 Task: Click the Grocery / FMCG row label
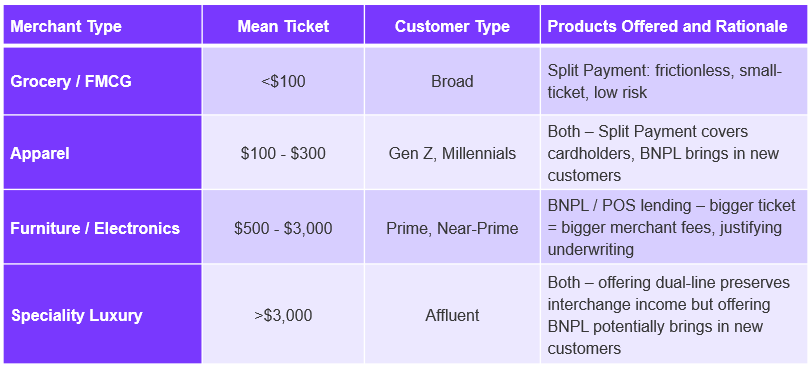click(x=103, y=81)
